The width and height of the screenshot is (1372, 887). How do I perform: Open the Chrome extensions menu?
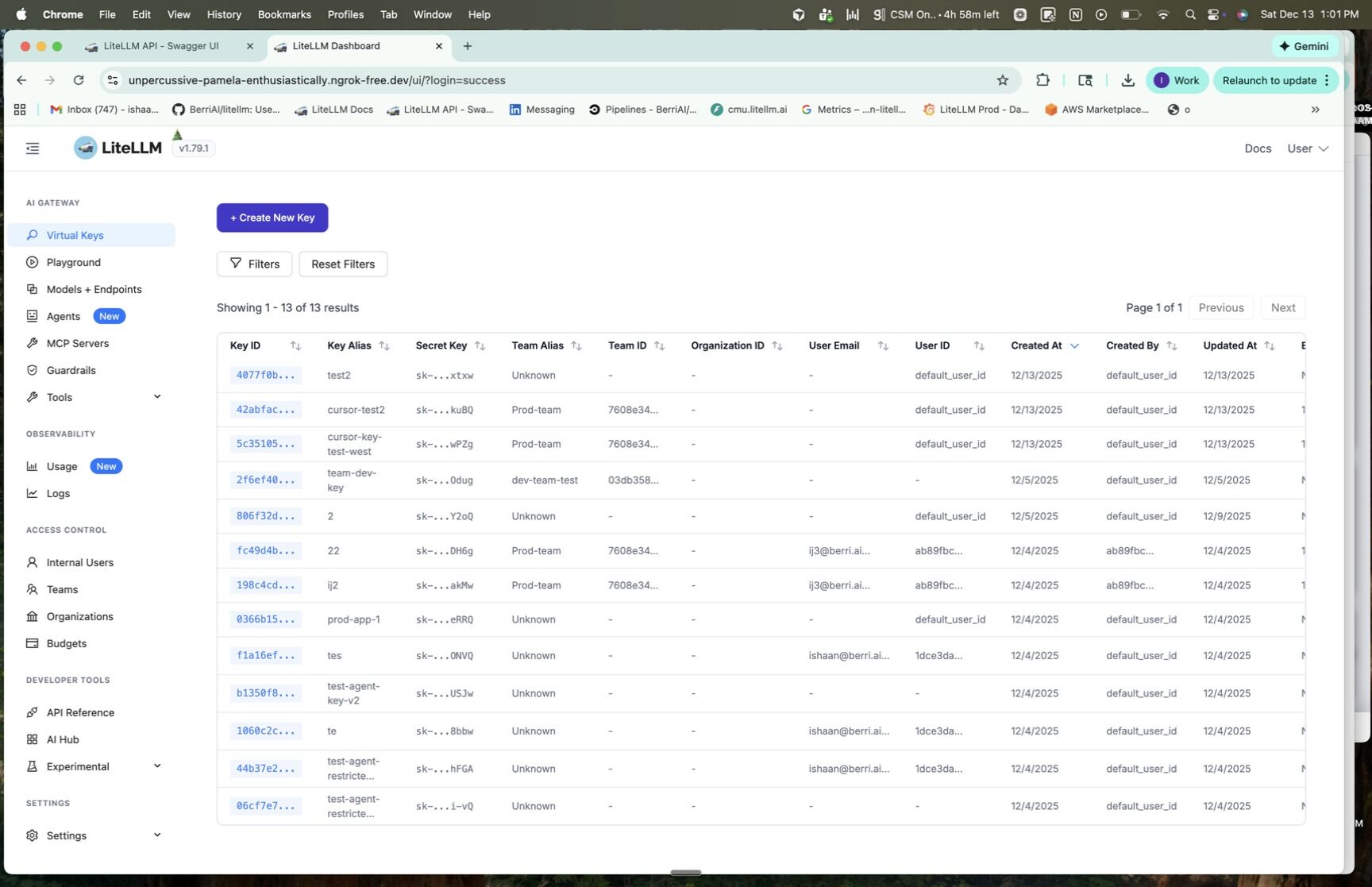1042,80
